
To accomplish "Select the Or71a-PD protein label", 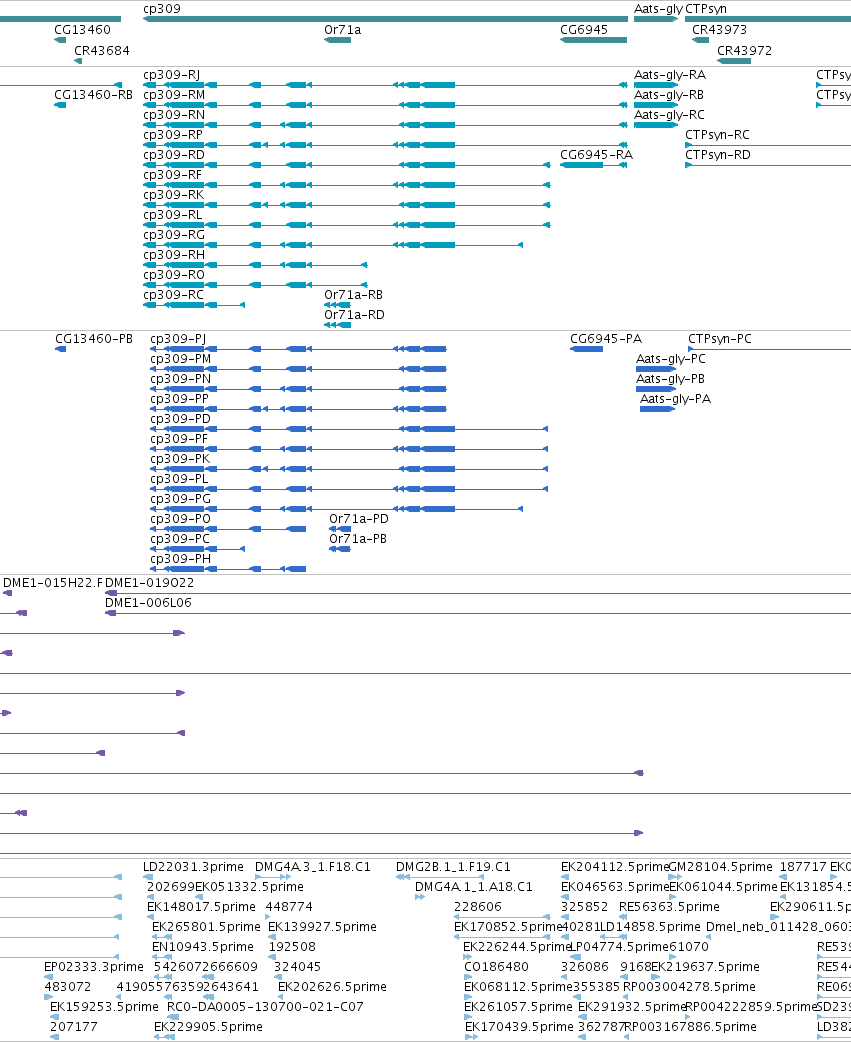I will pos(359,518).
